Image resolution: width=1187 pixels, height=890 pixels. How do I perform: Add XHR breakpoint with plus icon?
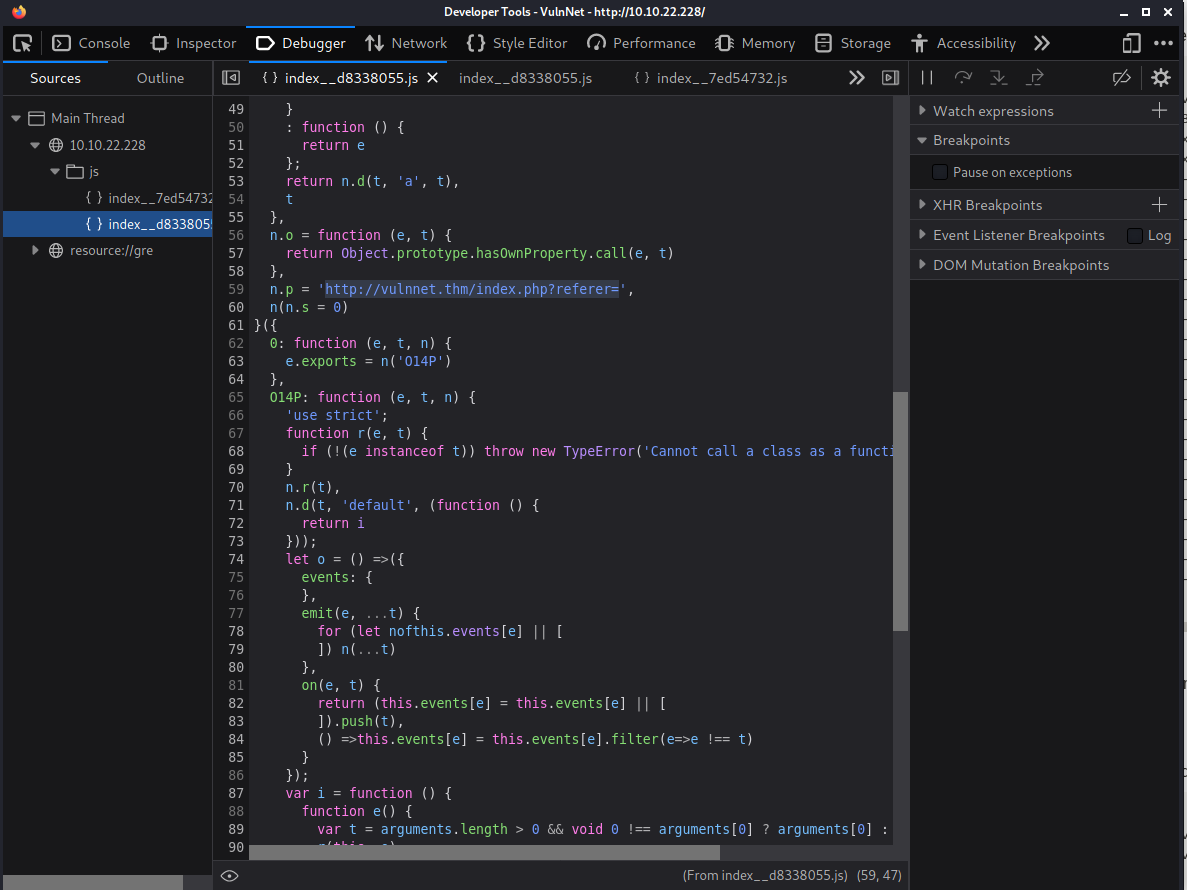point(1159,204)
